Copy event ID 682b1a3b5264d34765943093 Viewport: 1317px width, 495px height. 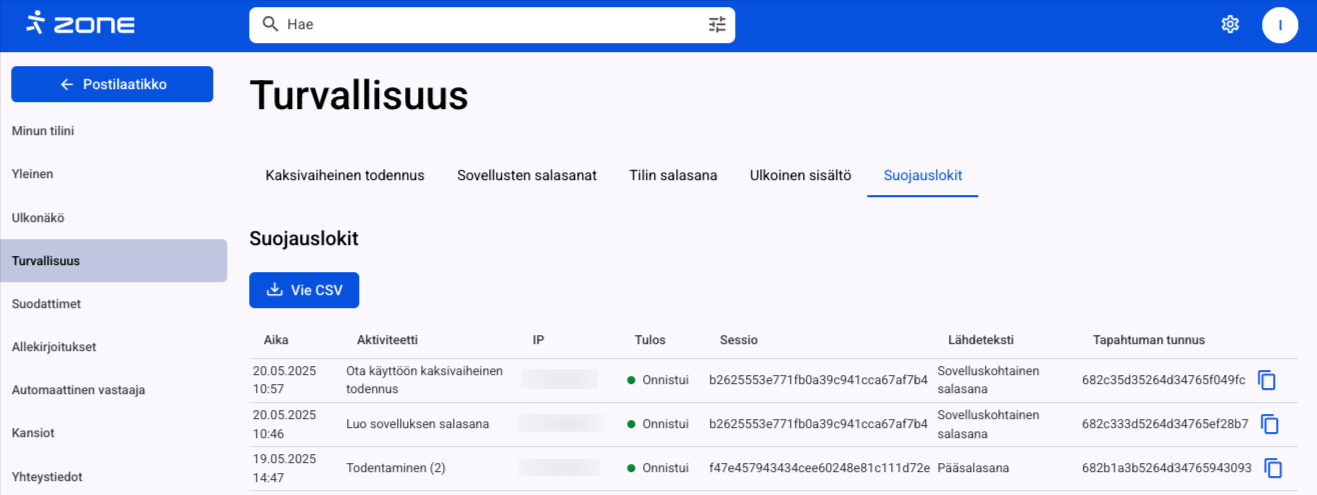point(1273,468)
